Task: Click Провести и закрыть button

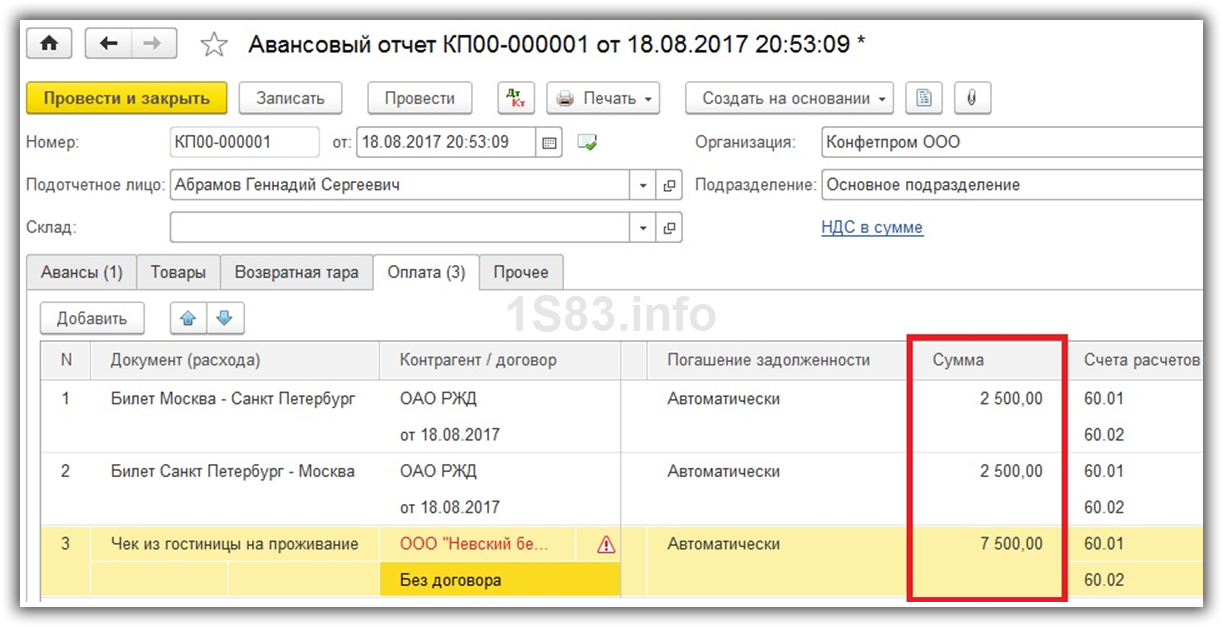Action: click(126, 98)
